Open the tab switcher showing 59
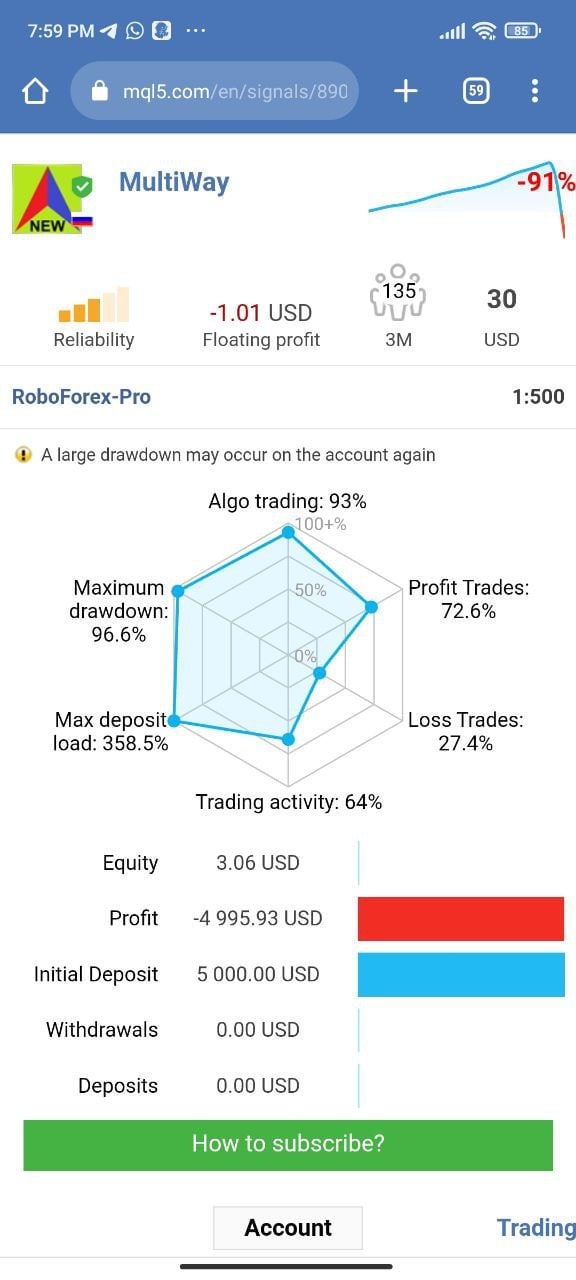Viewport: 576px width, 1280px height. [476, 92]
